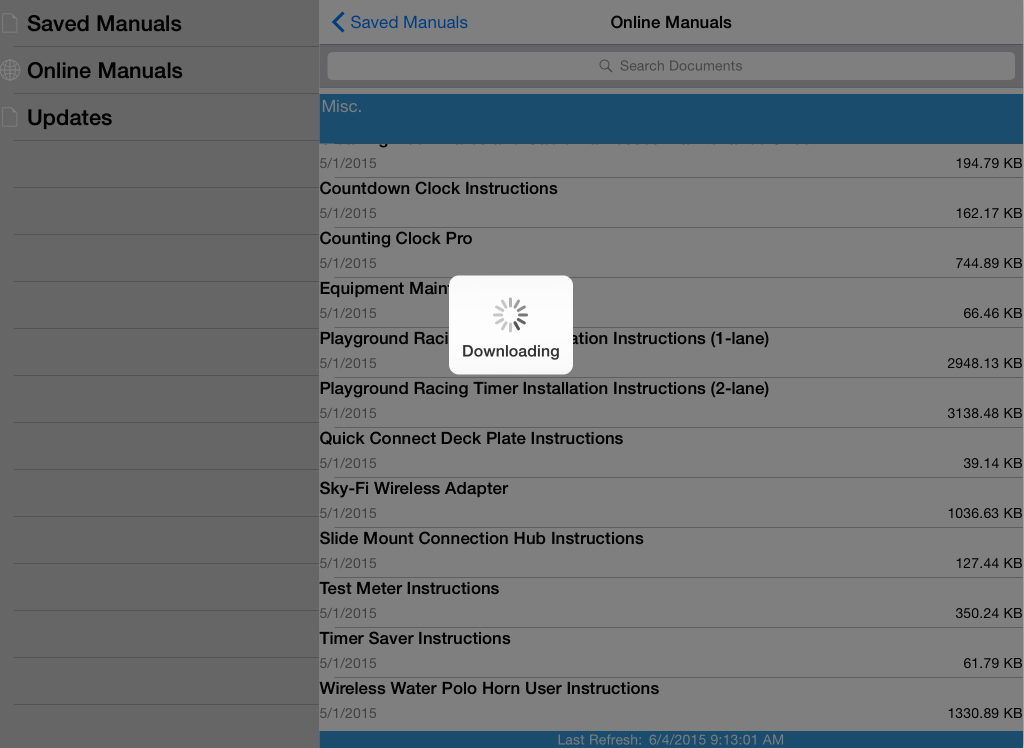Open Quick Connect Deck Plate Instructions
Image resolution: width=1024 pixels, height=748 pixels.
(671, 453)
